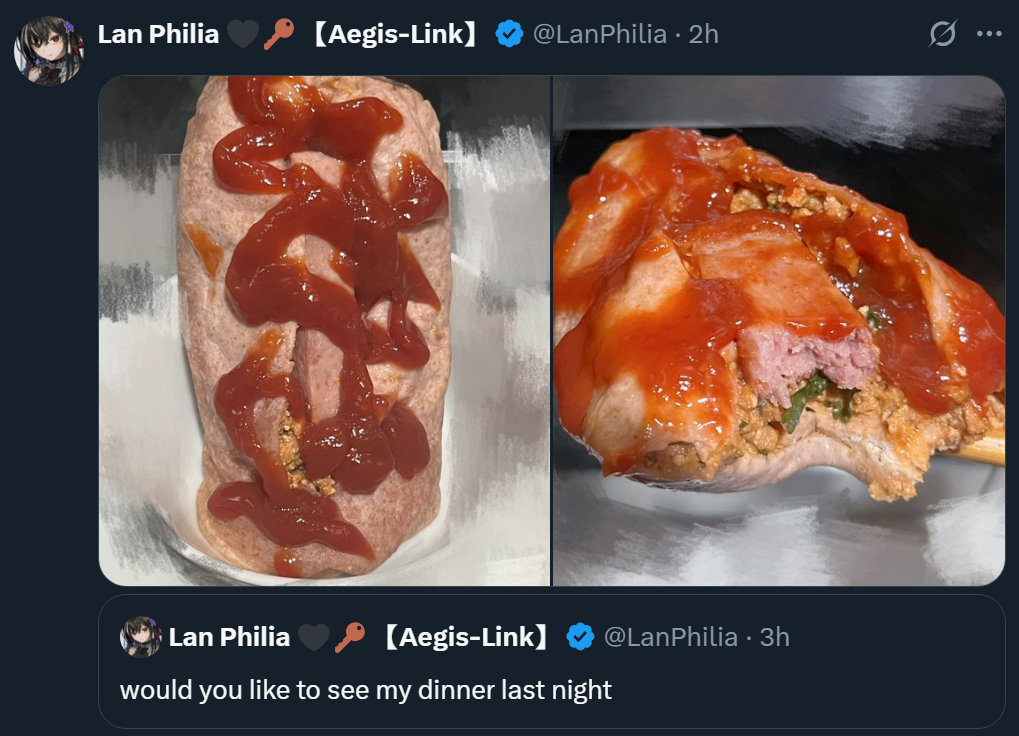
Task: Click the small avatar in the quoted post
Action: [141, 637]
